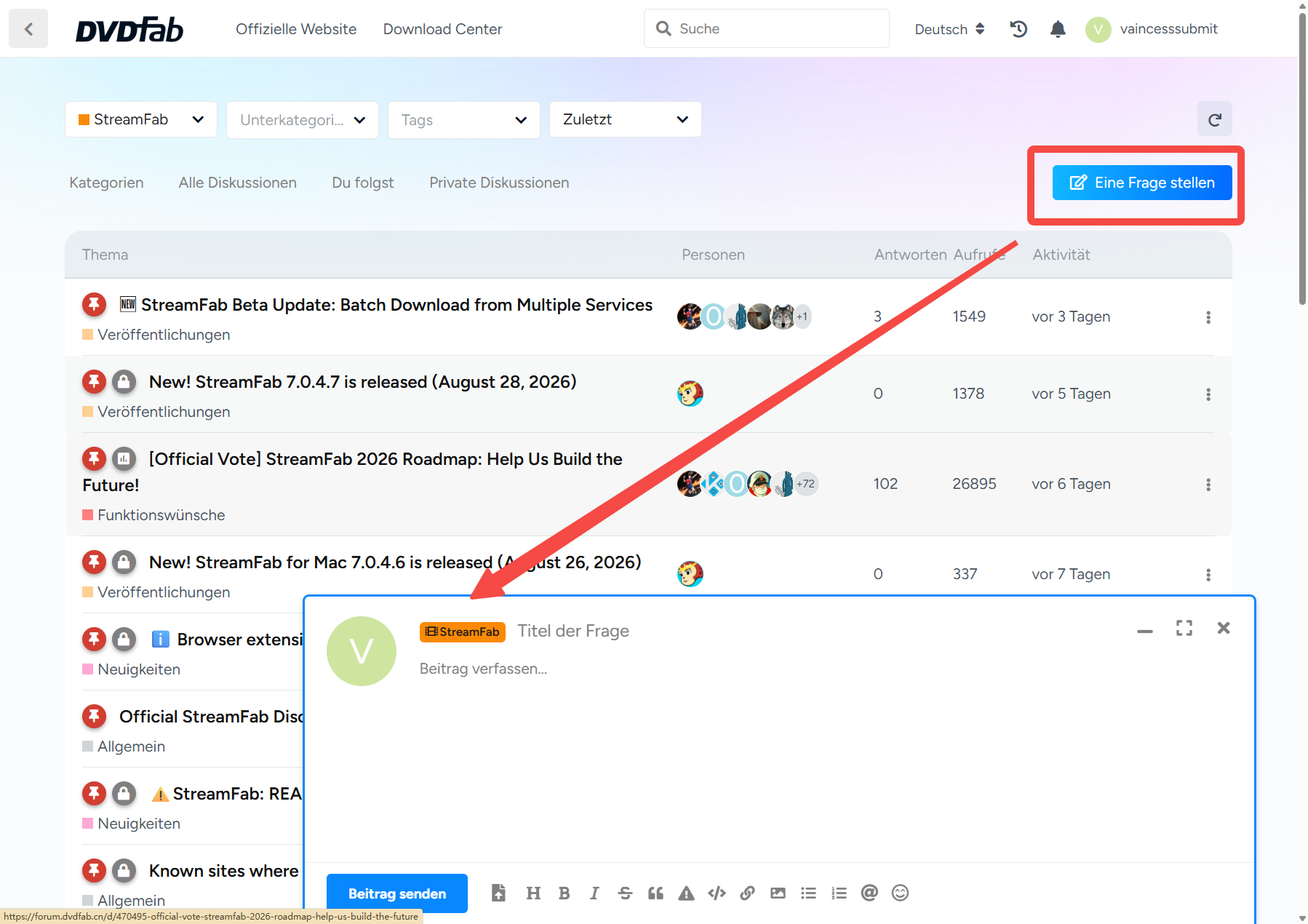Start a bulleted list
1308x924 pixels.
(x=808, y=893)
